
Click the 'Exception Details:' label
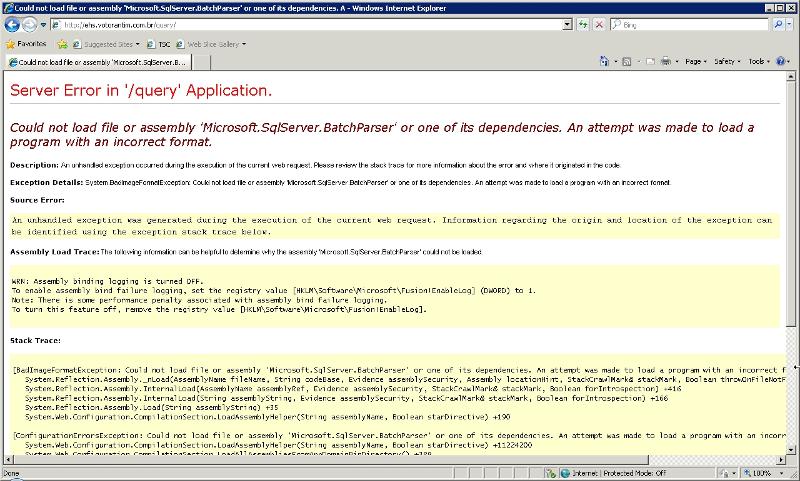pyautogui.click(x=46, y=183)
